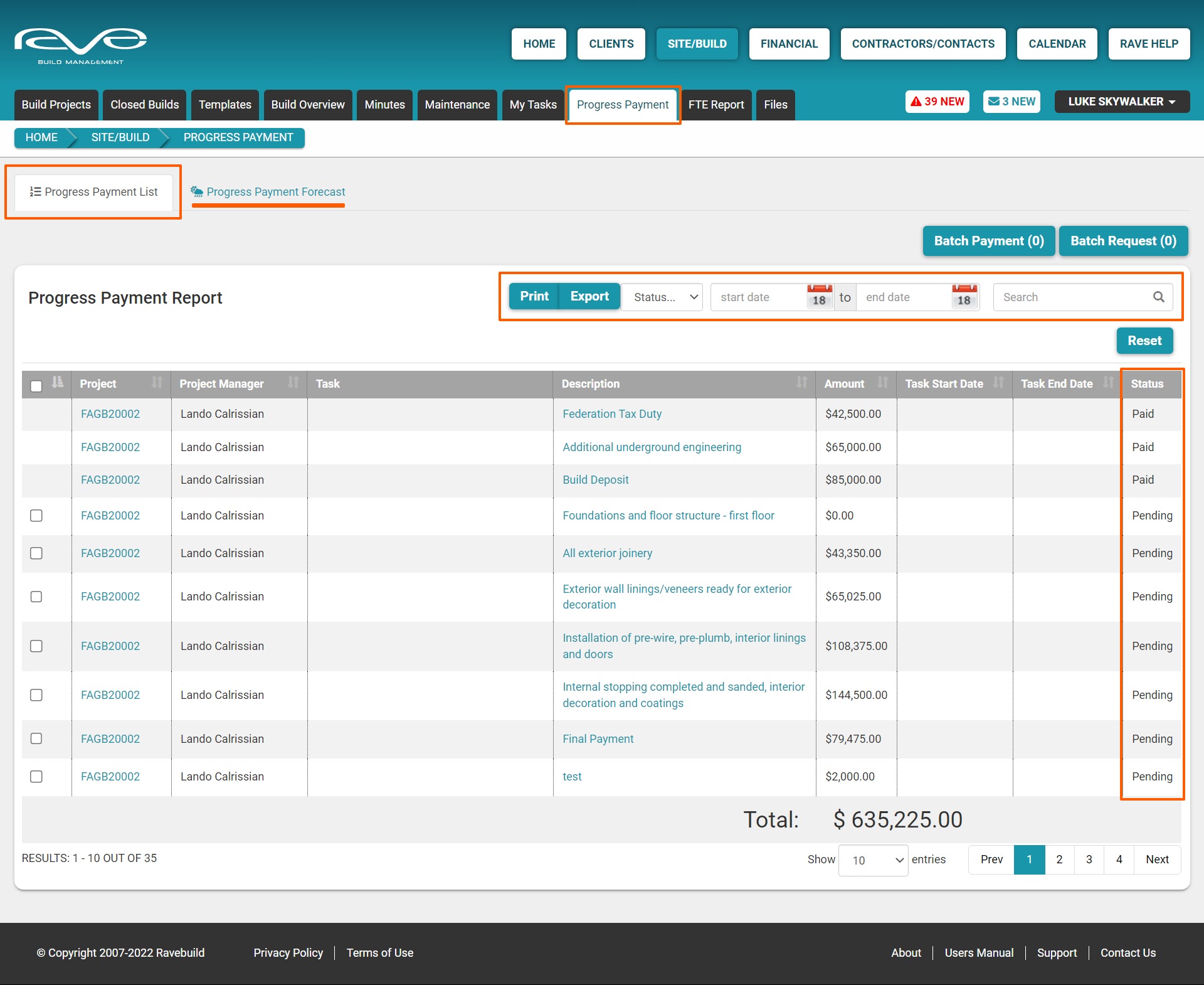Click the end date calendar icon

964,297
